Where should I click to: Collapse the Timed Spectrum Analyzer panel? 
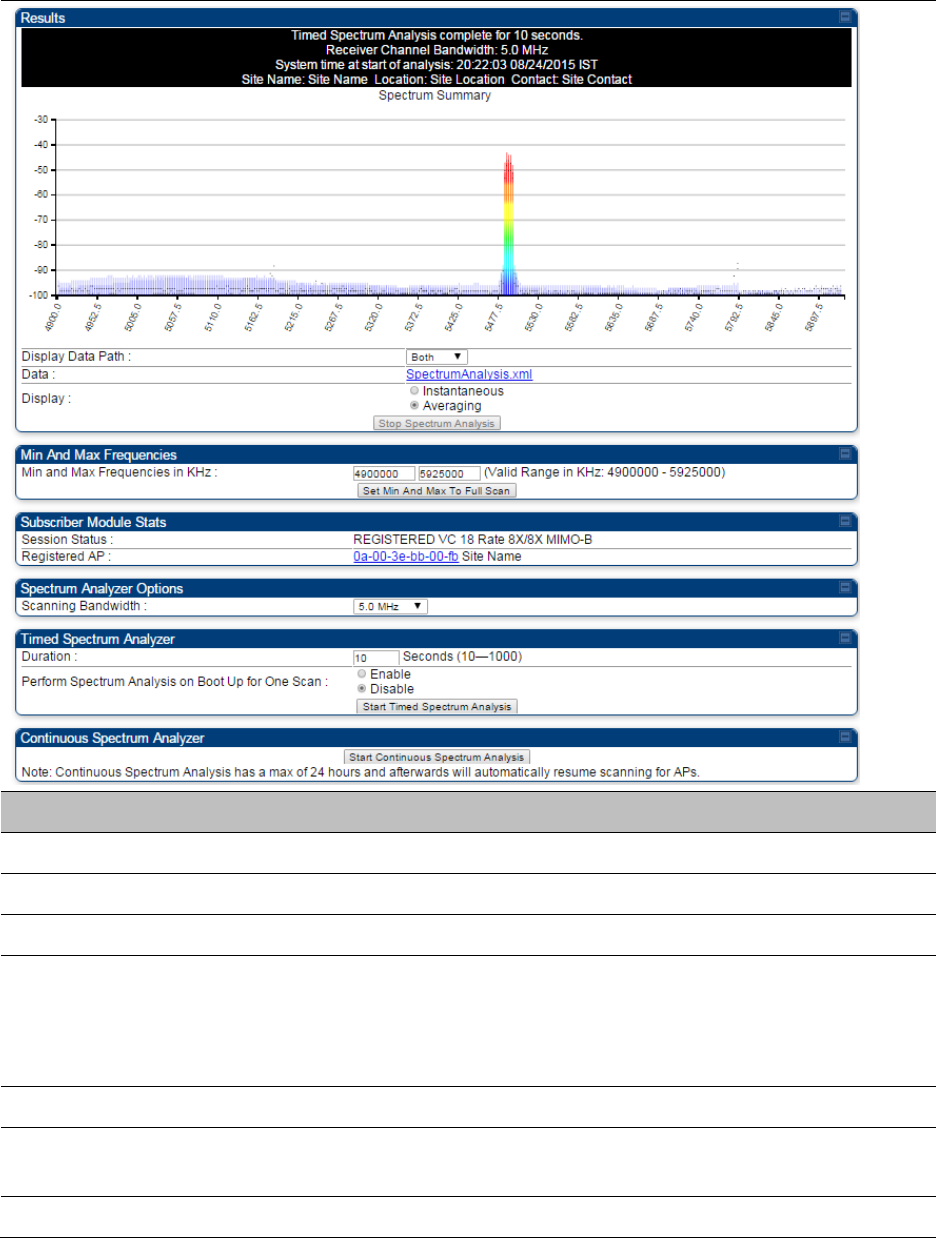tap(845, 638)
